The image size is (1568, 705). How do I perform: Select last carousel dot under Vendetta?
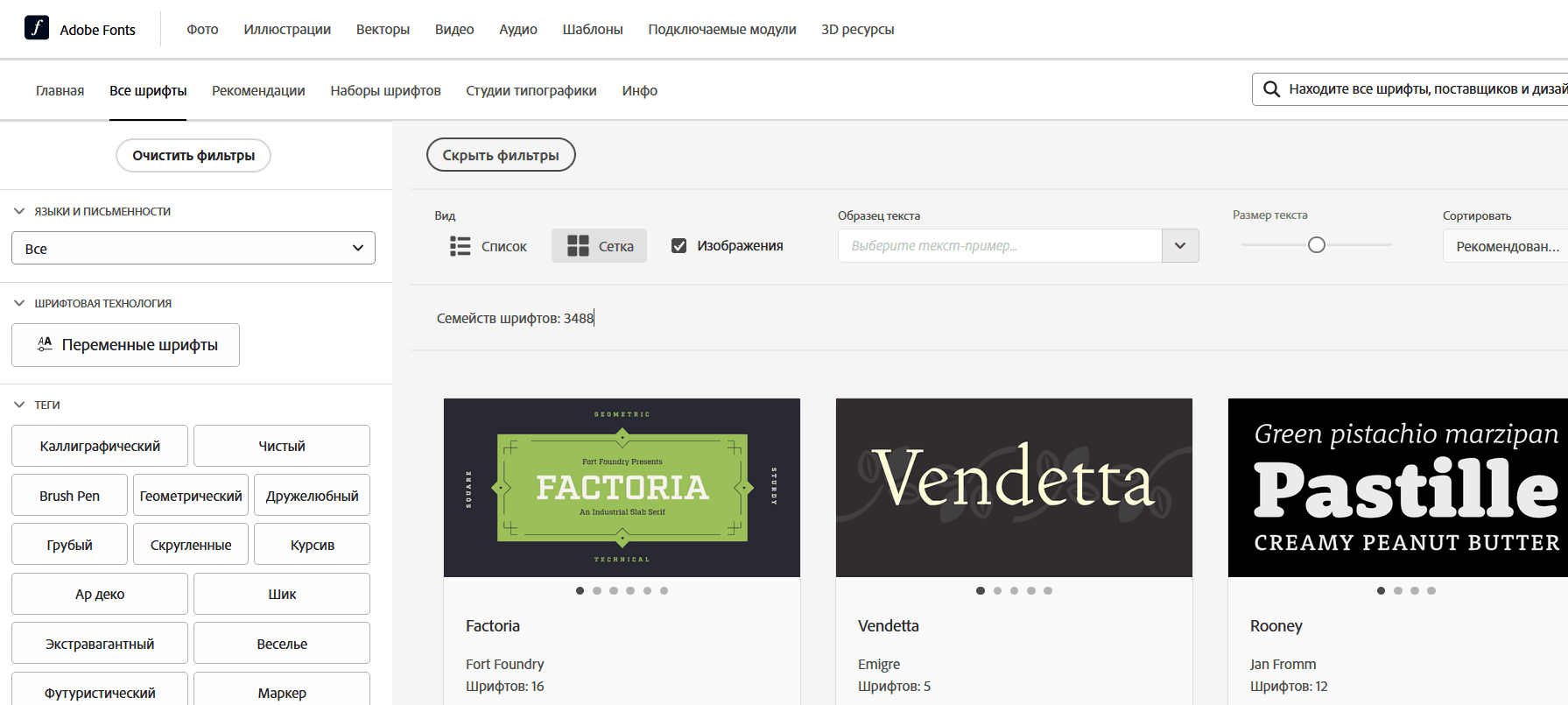[1048, 590]
